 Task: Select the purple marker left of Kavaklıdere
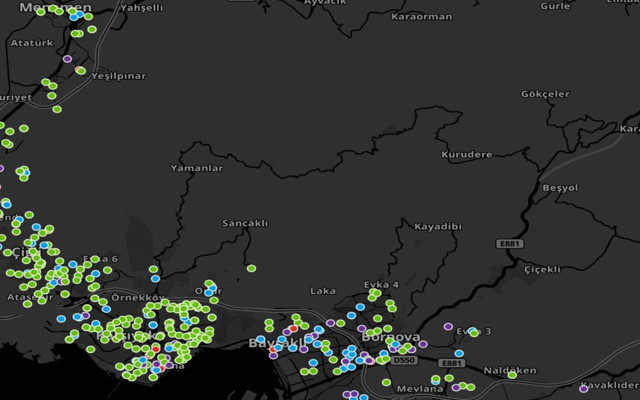pos(583,388)
